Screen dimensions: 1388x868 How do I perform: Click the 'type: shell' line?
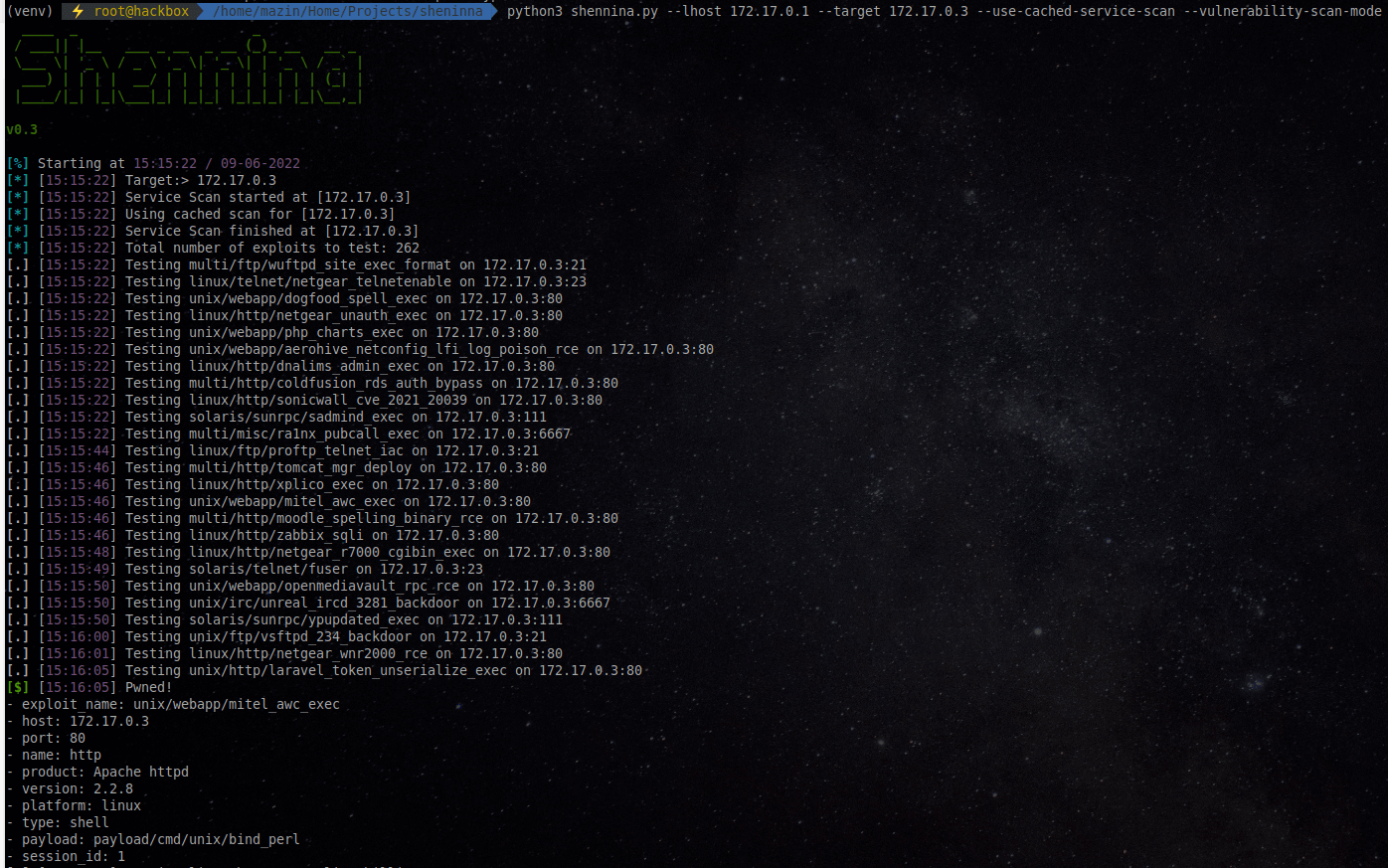point(58,822)
